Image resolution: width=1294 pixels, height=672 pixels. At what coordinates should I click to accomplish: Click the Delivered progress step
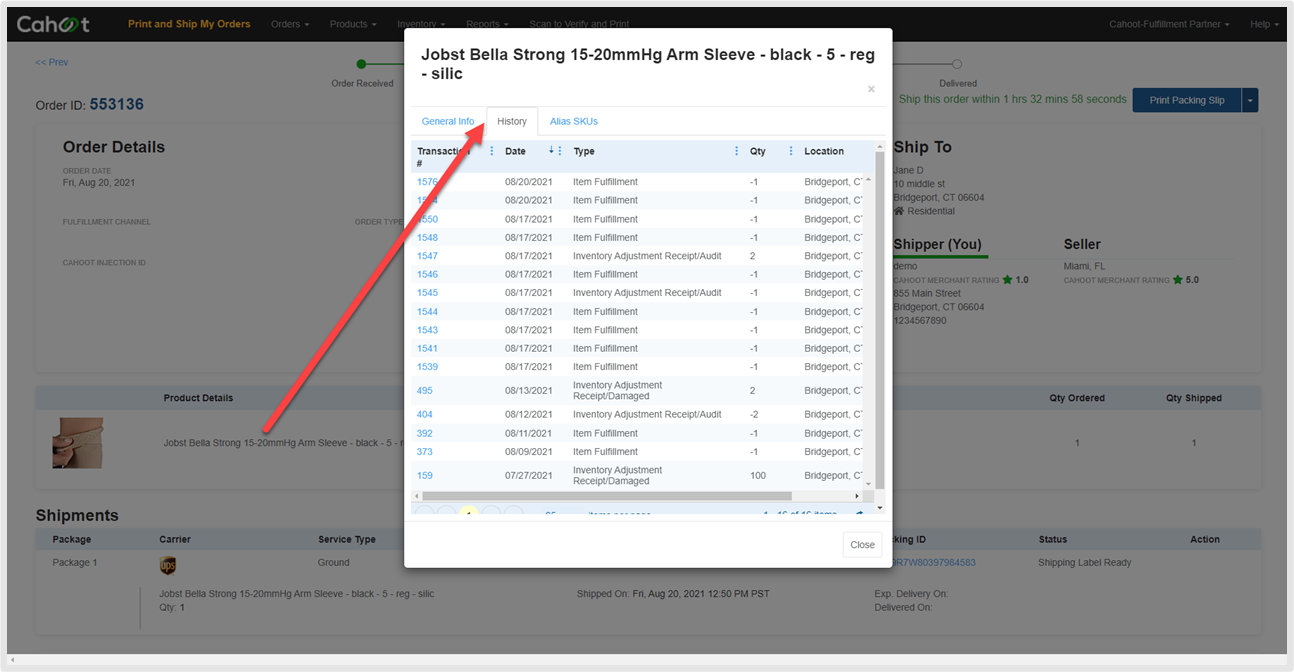point(957,64)
